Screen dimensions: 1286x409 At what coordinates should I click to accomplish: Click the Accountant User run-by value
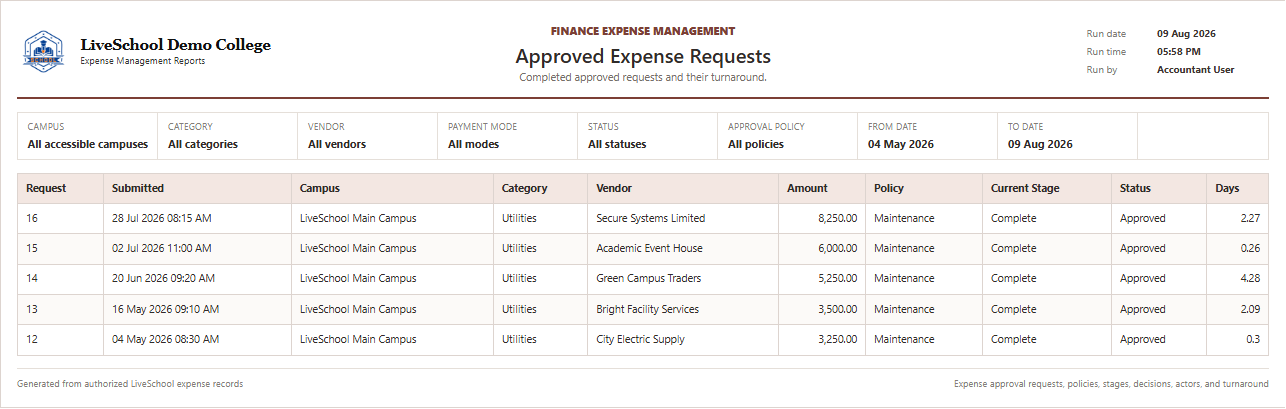click(x=1195, y=70)
